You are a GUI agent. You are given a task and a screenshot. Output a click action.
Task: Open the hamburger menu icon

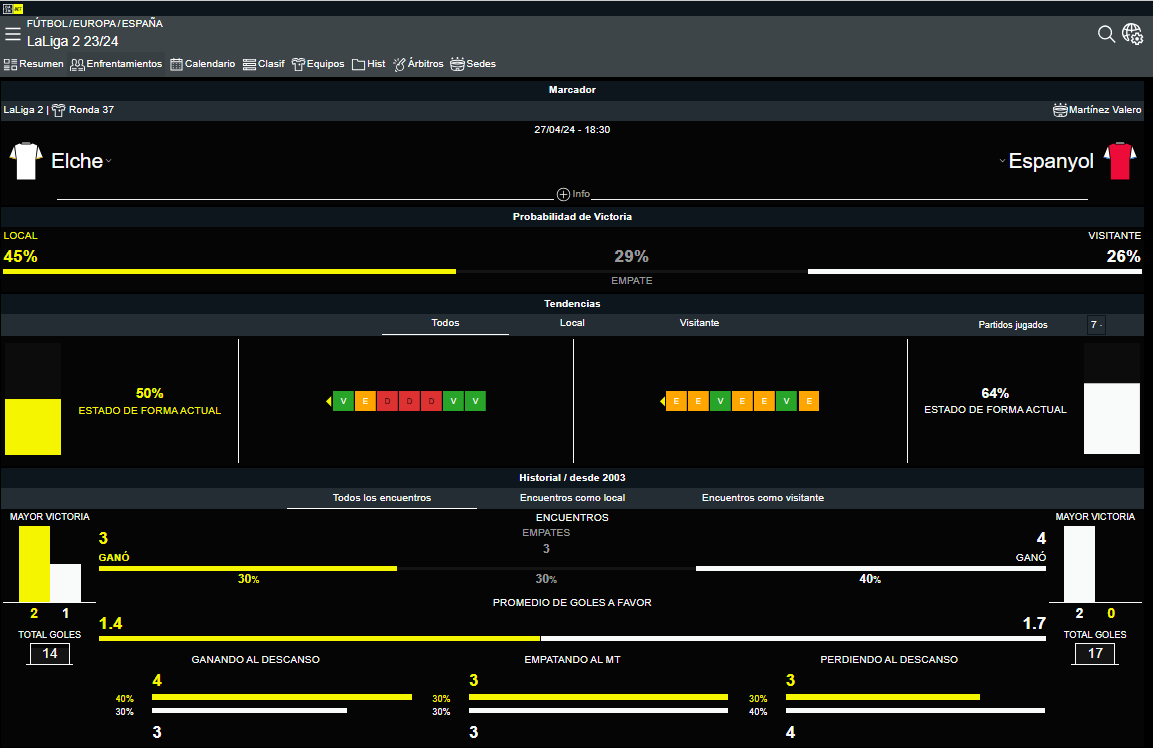[x=13, y=34]
